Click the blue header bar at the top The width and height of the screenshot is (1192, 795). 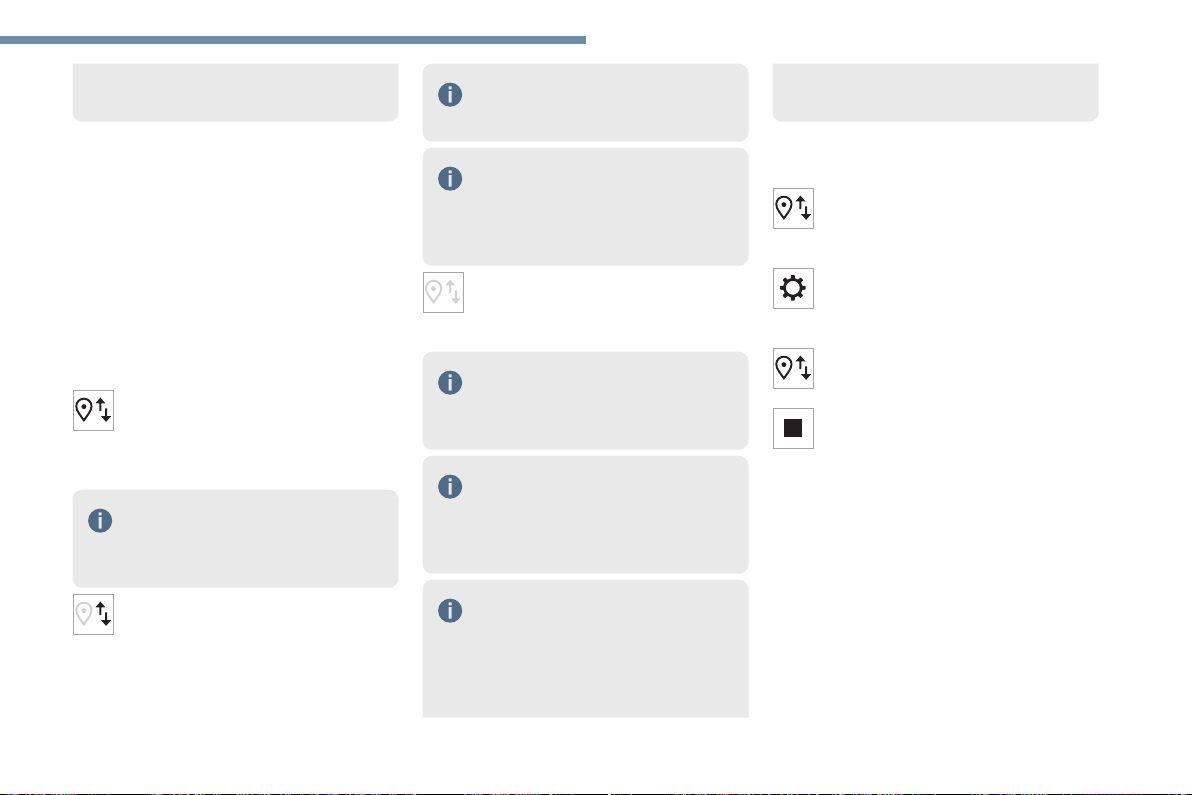pos(293,40)
